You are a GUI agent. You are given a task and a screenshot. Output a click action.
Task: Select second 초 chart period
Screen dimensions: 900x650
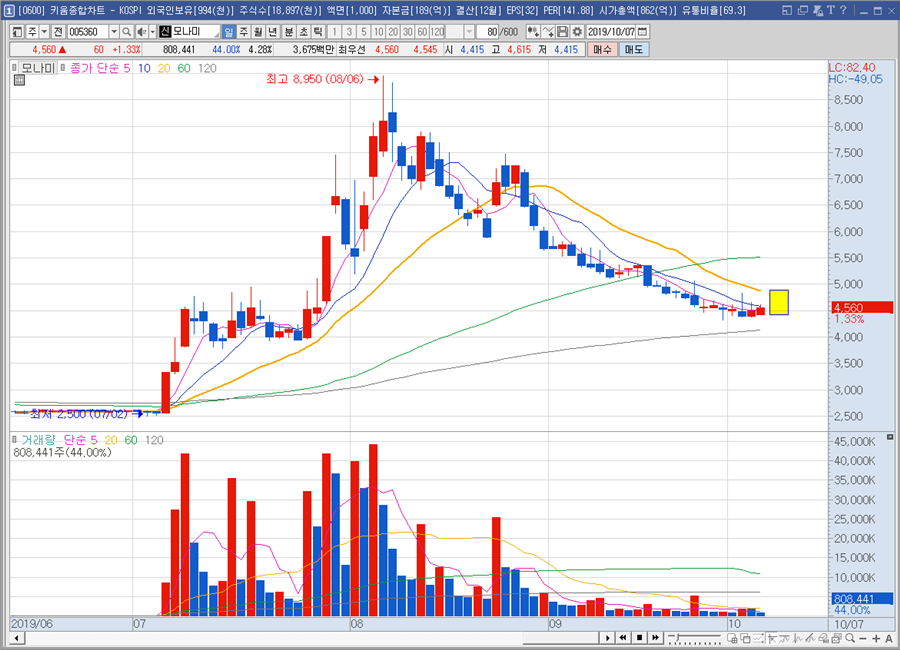(304, 32)
